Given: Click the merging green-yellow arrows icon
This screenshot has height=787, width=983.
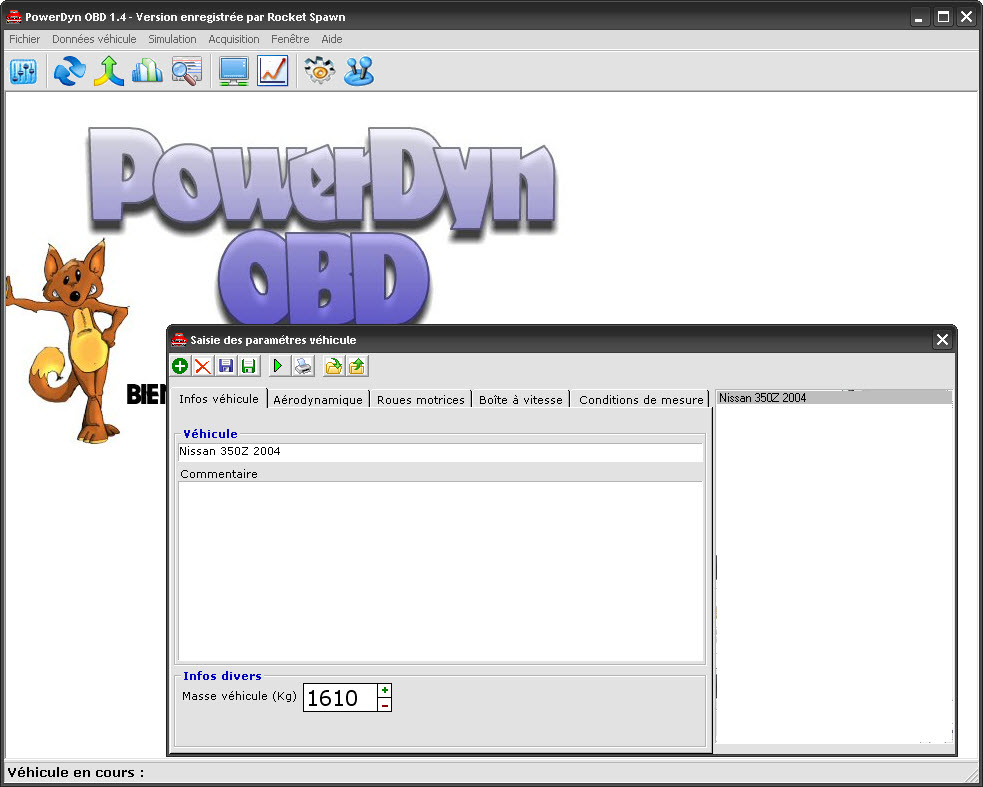Looking at the screenshot, I should click(108, 71).
